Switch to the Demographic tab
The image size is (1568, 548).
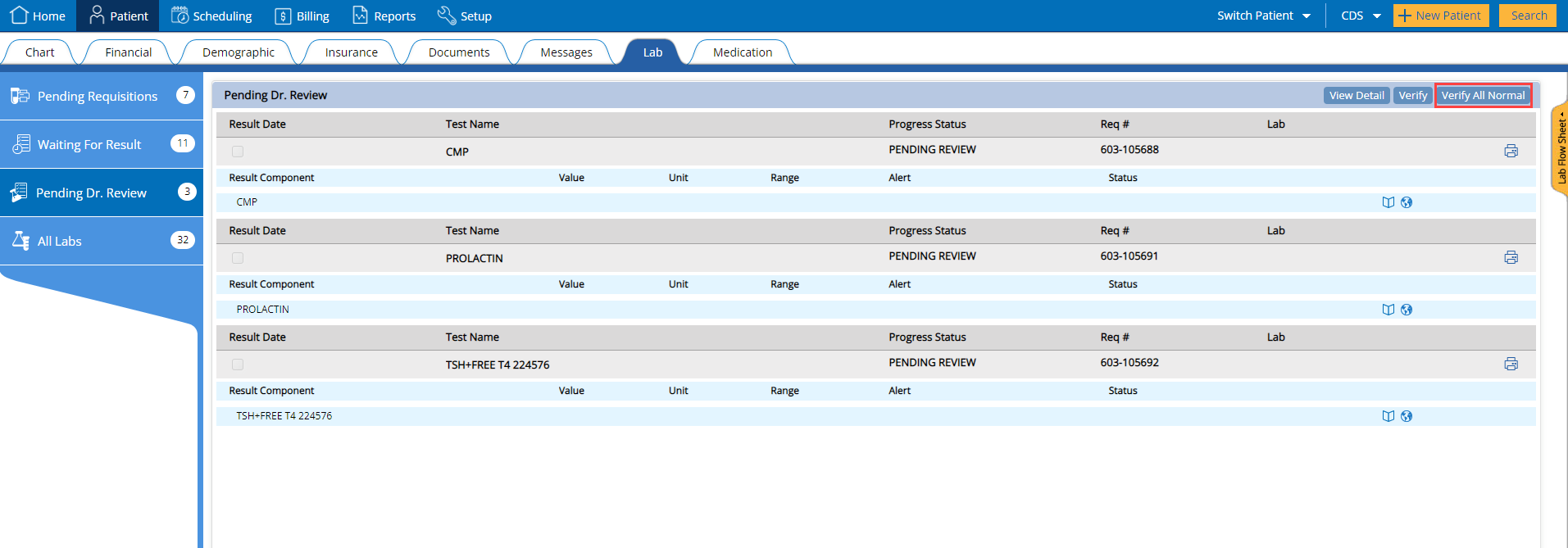click(239, 52)
